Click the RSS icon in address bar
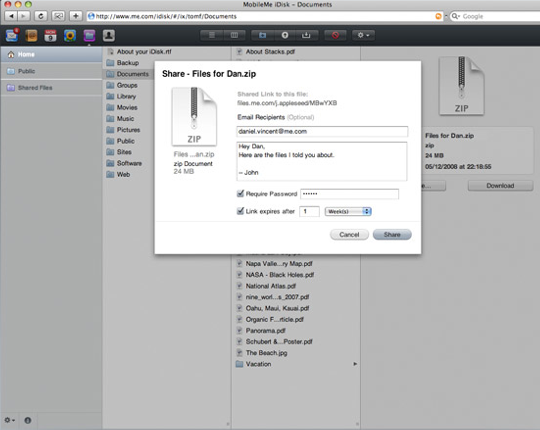This screenshot has height=430, width=540. 438,16
